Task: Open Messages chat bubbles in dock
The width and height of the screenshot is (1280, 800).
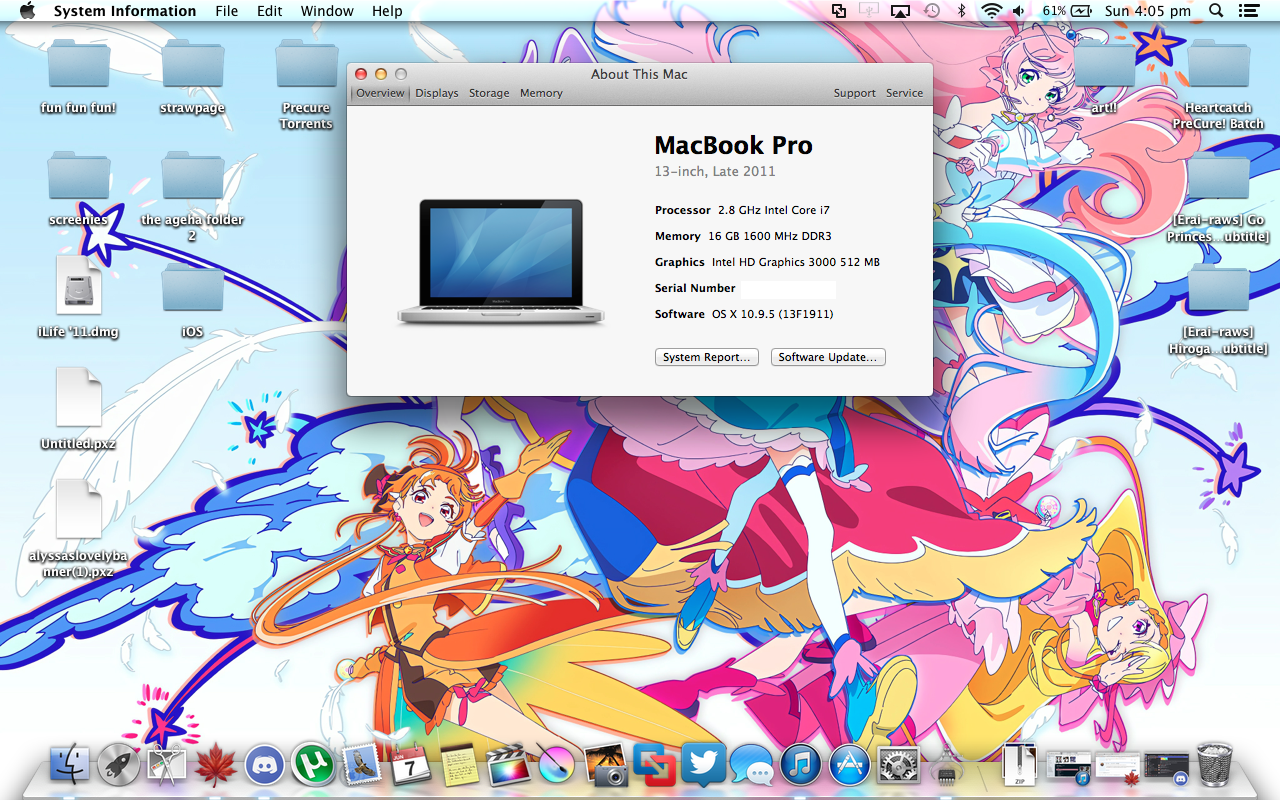Action: (x=751, y=765)
